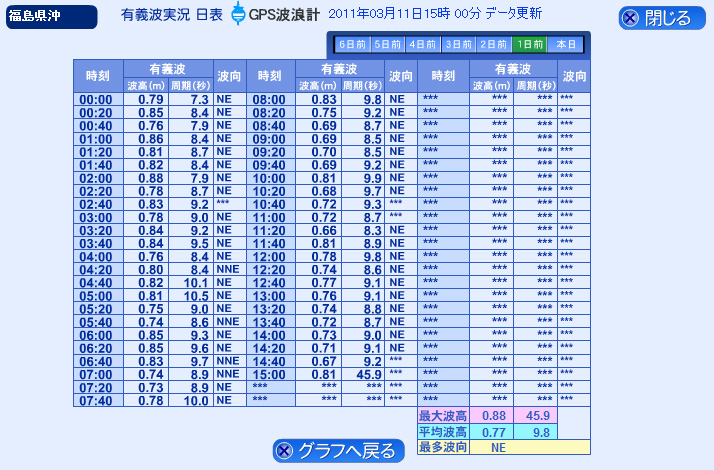The image size is (714, 470).
Task: Click the X icon on グラフへ戻る button
Action: pos(285,451)
